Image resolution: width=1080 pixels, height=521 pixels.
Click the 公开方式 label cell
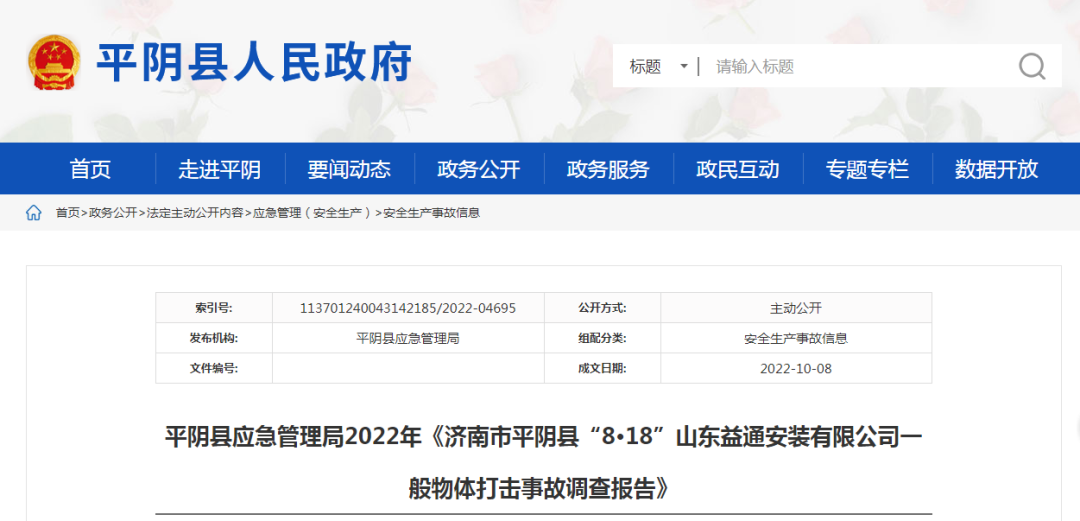pyautogui.click(x=603, y=308)
